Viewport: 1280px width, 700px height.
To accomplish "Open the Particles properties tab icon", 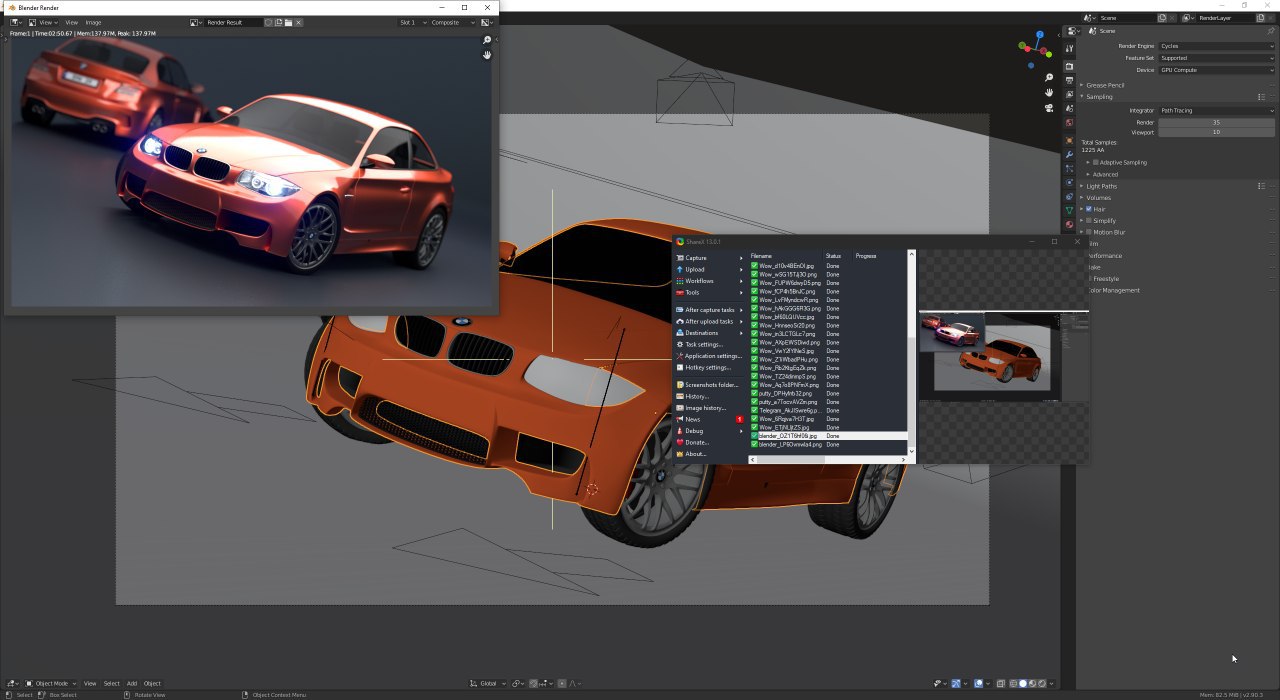I will [1069, 169].
